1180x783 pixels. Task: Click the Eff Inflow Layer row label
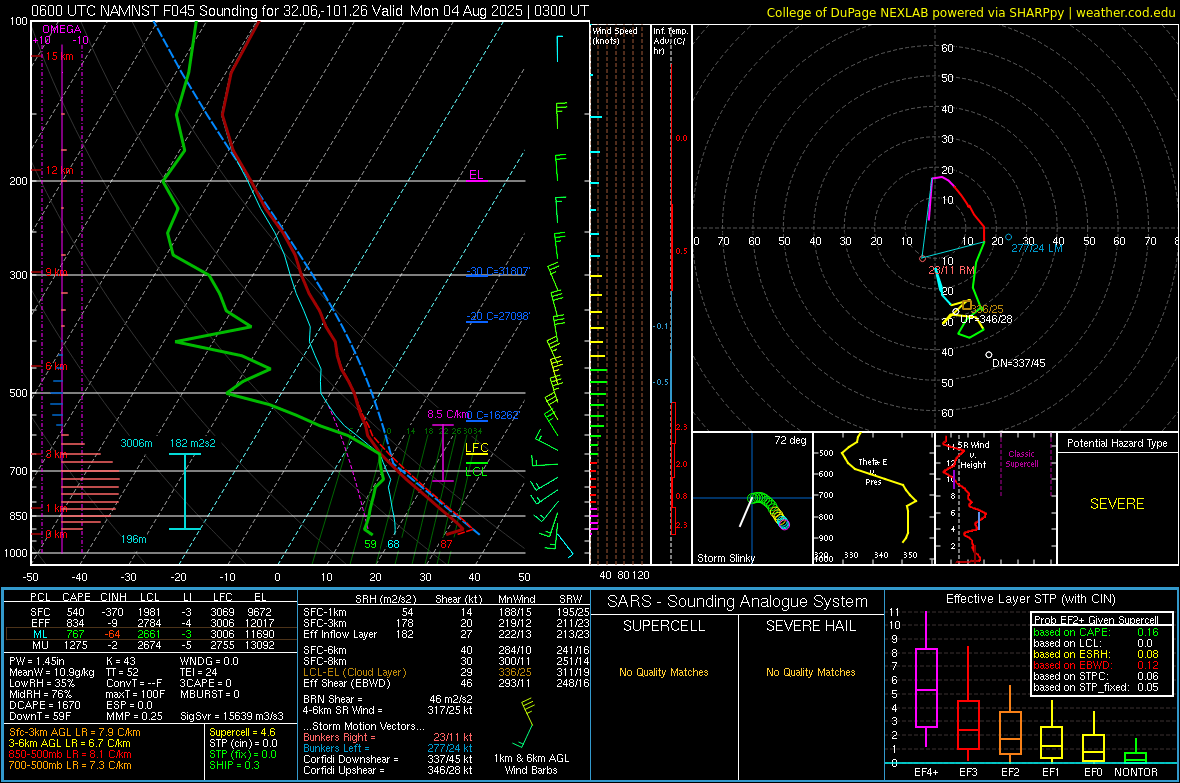(339, 634)
